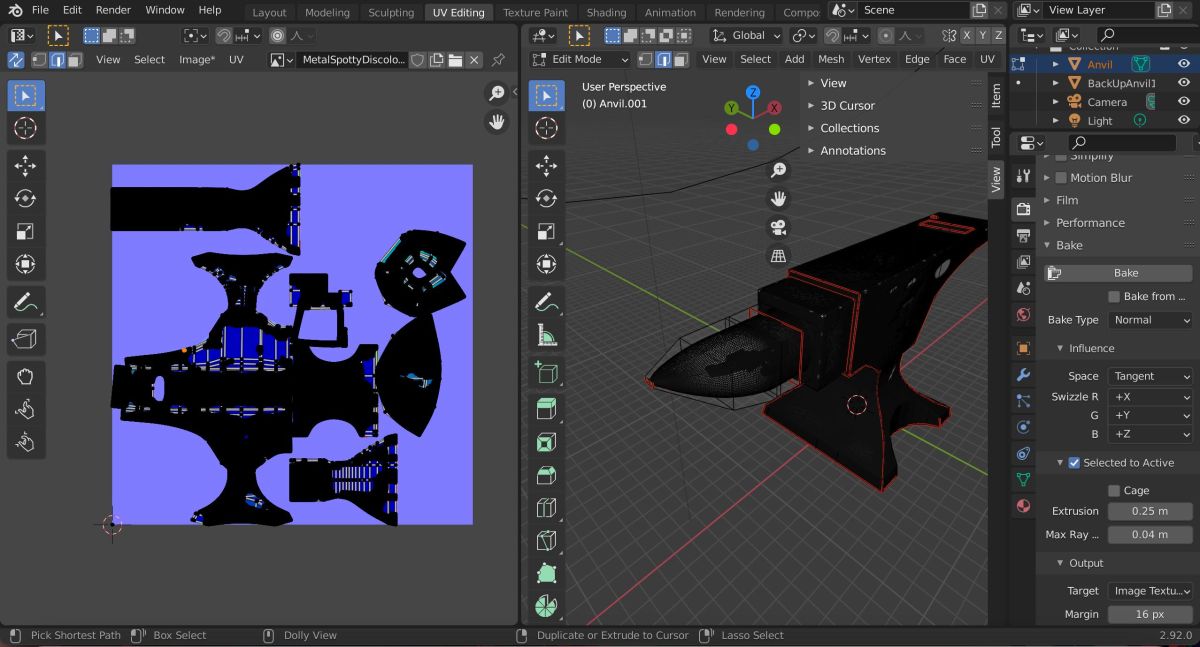Screen dimensions: 1200x647
Task: Toggle Light visibility eye
Action: pyautogui.click(x=1184, y=121)
